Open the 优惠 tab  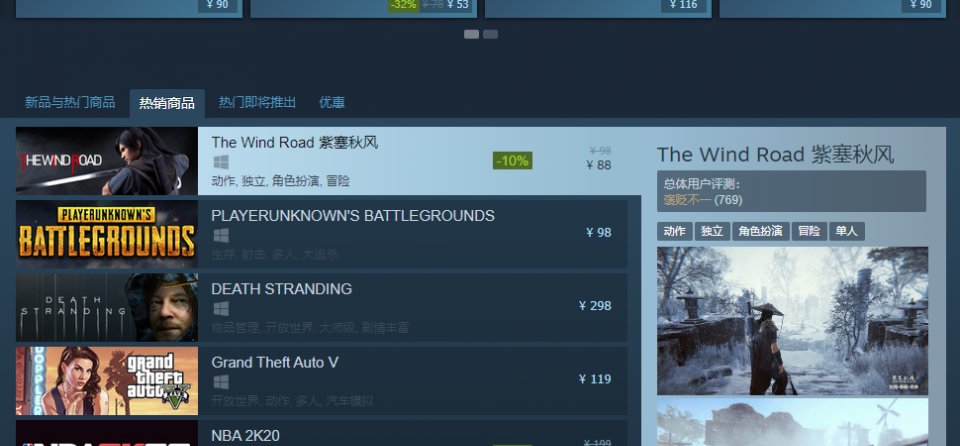(x=332, y=102)
